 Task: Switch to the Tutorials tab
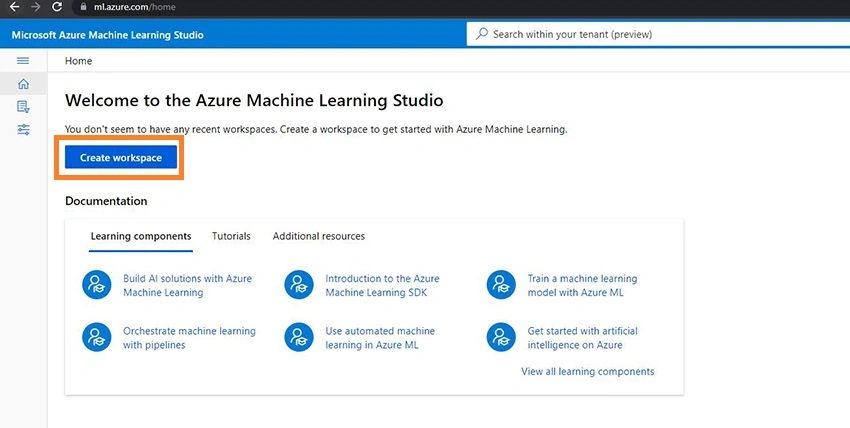point(231,236)
